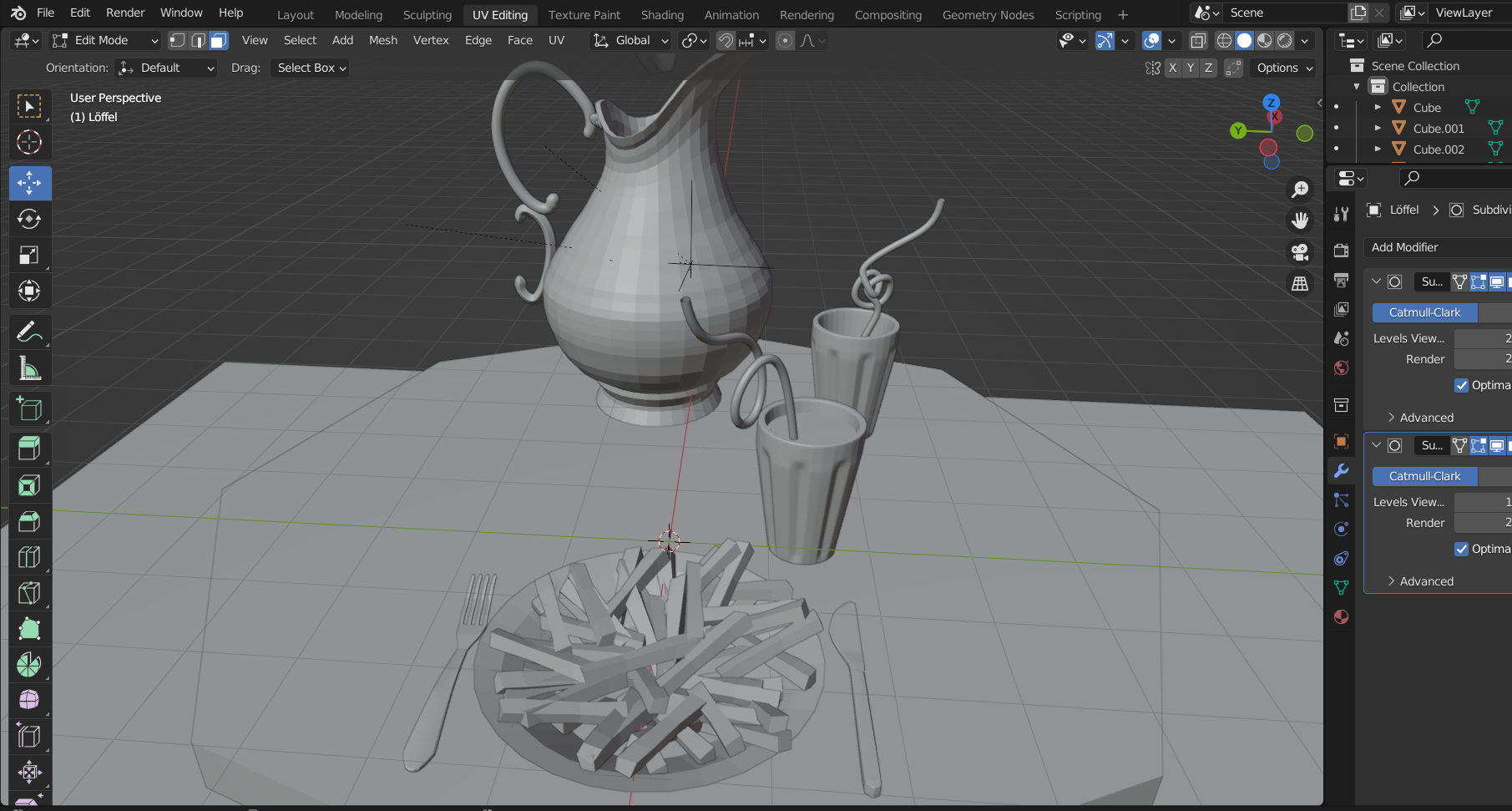Open the Global transform orientation dropdown
Image resolution: width=1512 pixels, height=811 pixels.
631,40
